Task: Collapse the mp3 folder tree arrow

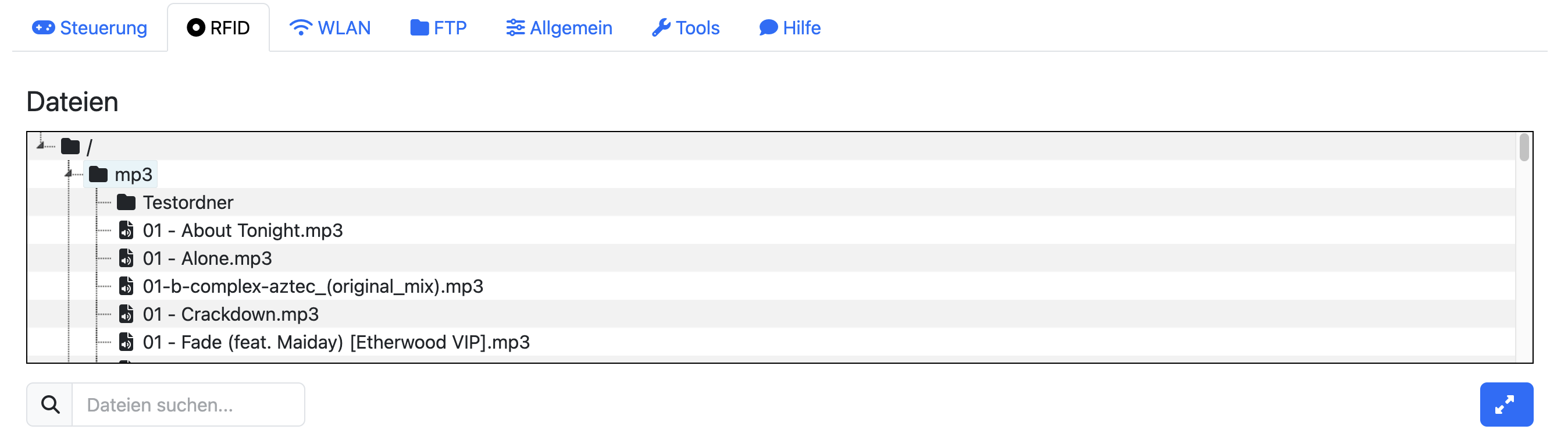Action: pyautogui.click(x=68, y=173)
